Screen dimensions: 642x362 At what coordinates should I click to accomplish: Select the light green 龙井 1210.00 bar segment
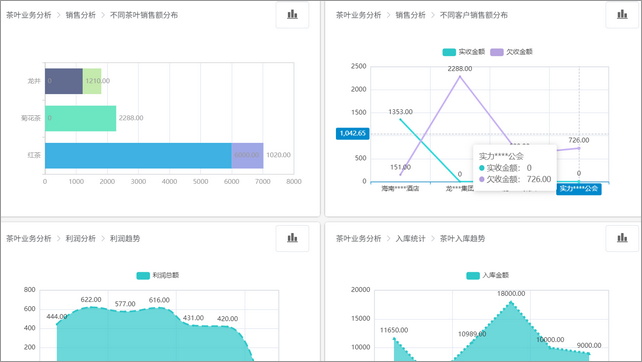click(92, 81)
